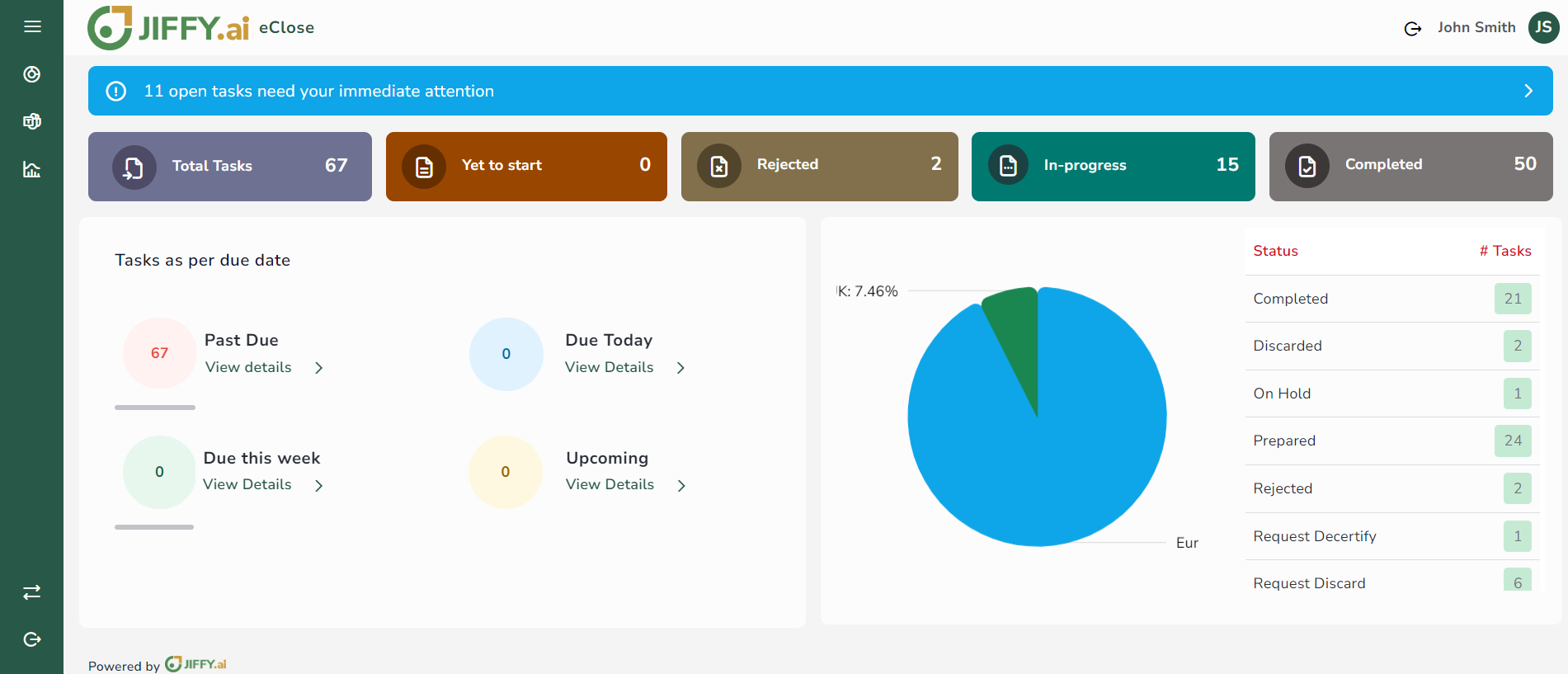This screenshot has height=674, width=1568.
Task: Open the Completed tasks card
Action: 1410,166
